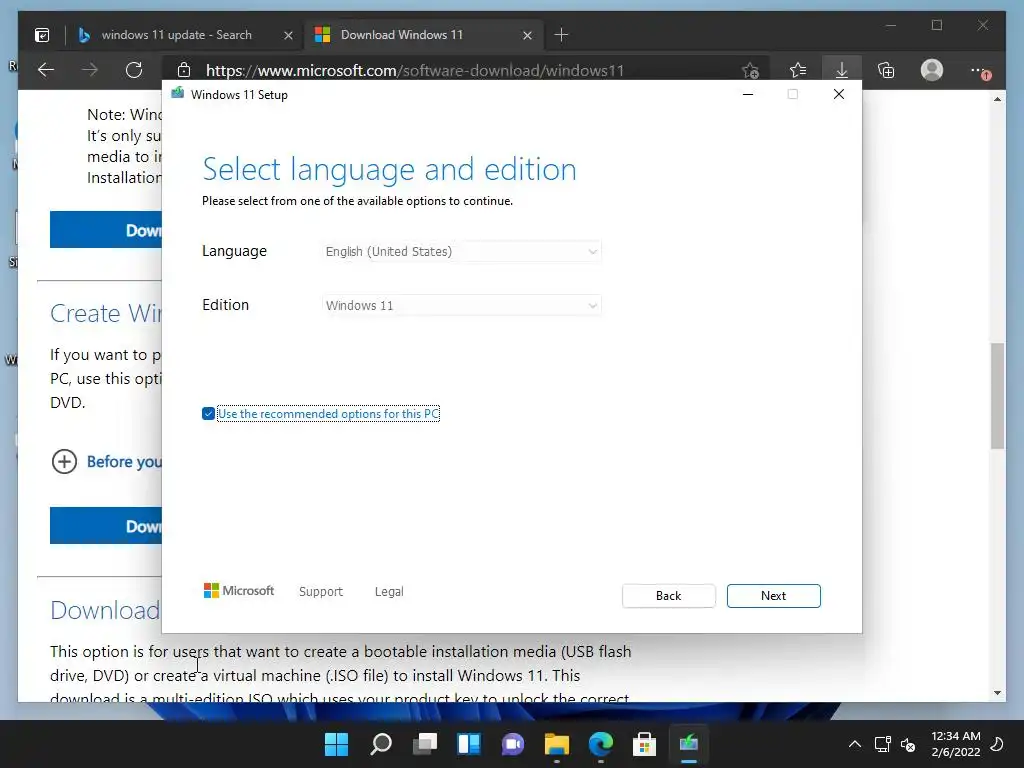
Task: Close the Download Windows 11 tab
Action: click(x=527, y=35)
